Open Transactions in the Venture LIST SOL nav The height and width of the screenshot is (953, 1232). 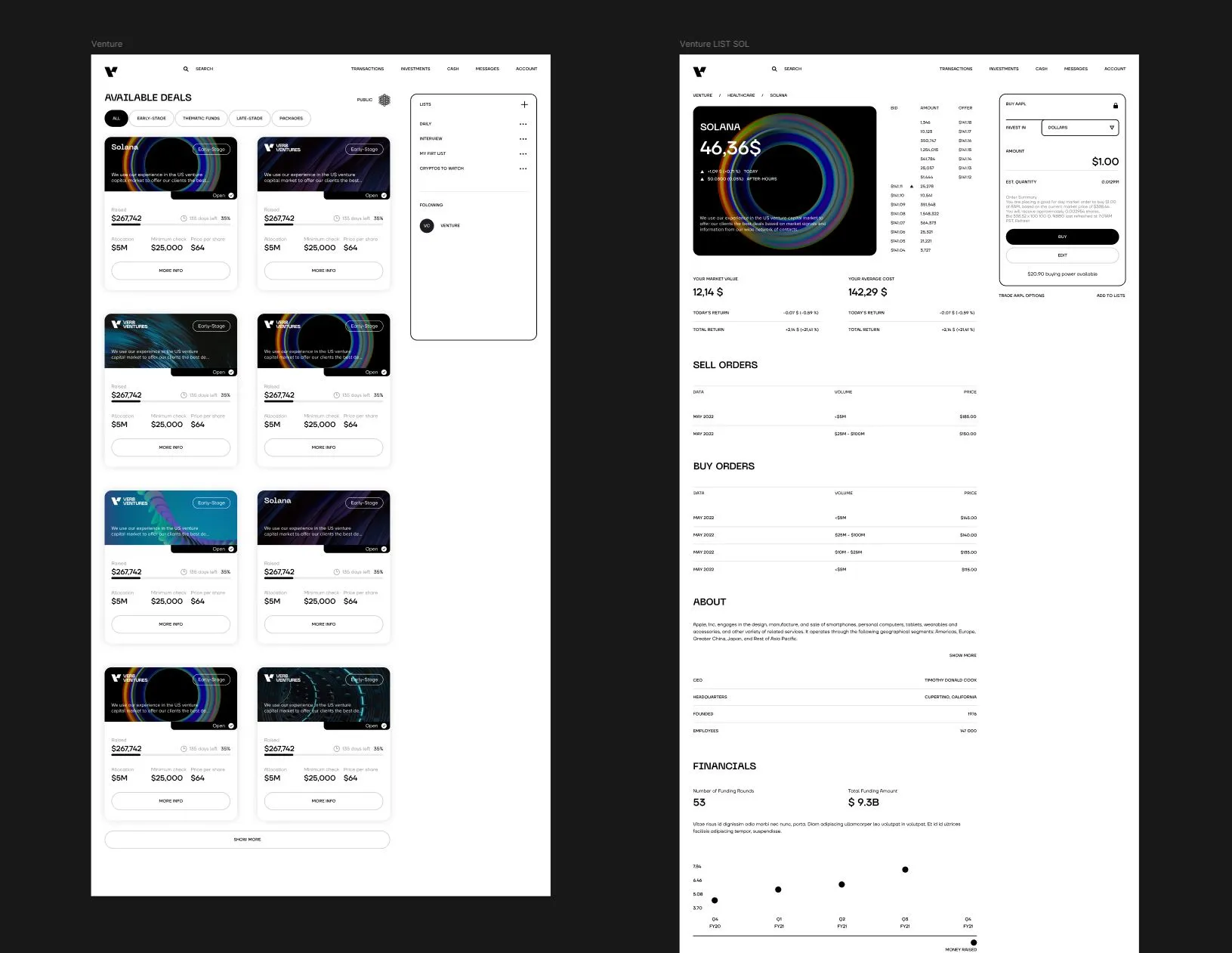(956, 69)
